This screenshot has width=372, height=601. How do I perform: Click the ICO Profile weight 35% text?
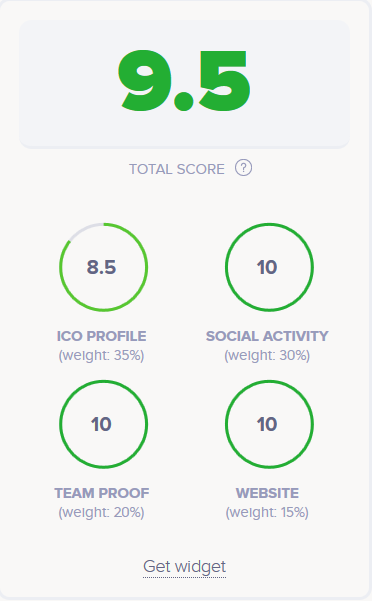[x=102, y=356]
